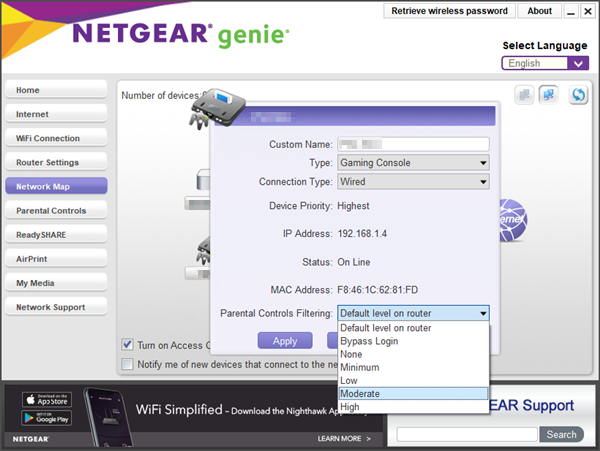The width and height of the screenshot is (600, 451).
Task: Toggle the Turn on Access Control checkbox
Action: pos(127,345)
